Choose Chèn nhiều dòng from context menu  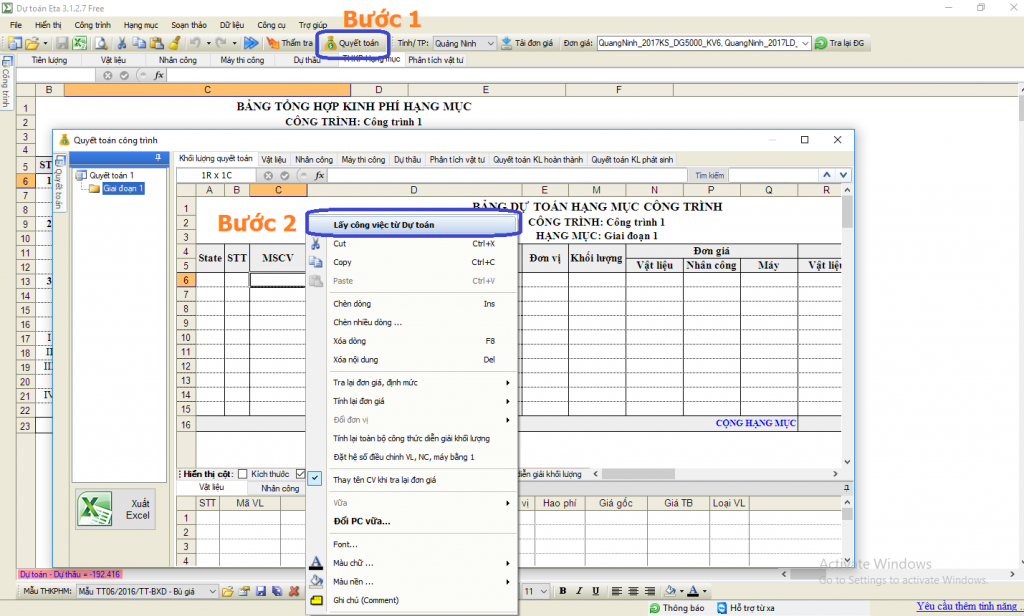click(368, 322)
